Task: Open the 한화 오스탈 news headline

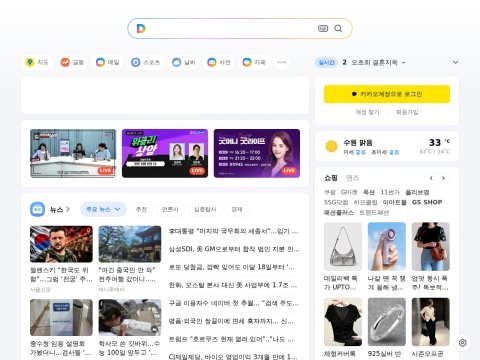Action: 233,285
